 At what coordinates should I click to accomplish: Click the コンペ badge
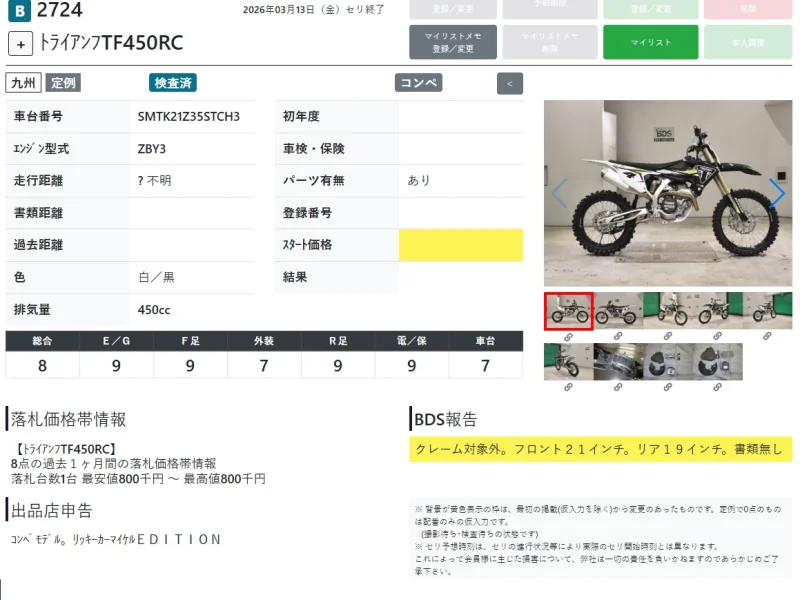pyautogui.click(x=418, y=83)
